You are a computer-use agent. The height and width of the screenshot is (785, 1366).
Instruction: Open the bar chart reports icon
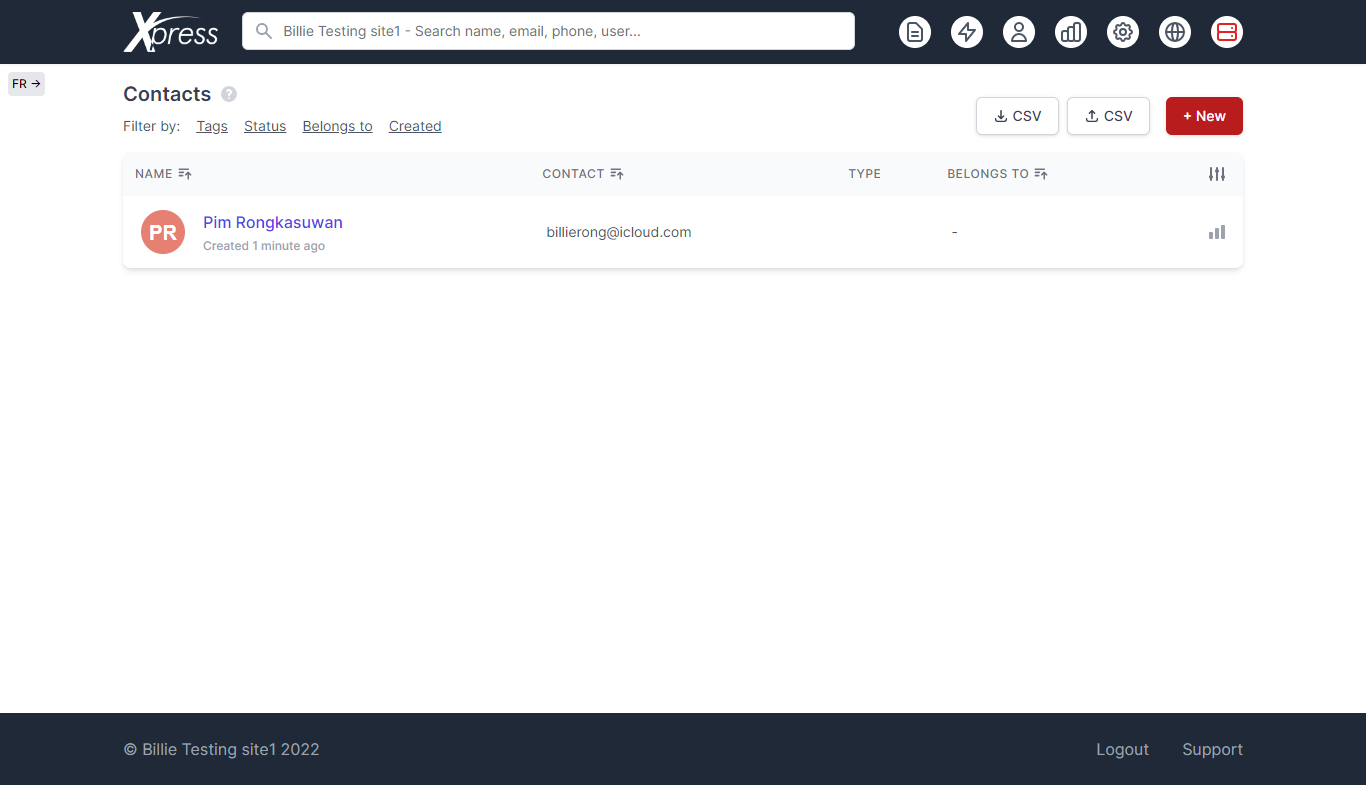tap(1070, 32)
